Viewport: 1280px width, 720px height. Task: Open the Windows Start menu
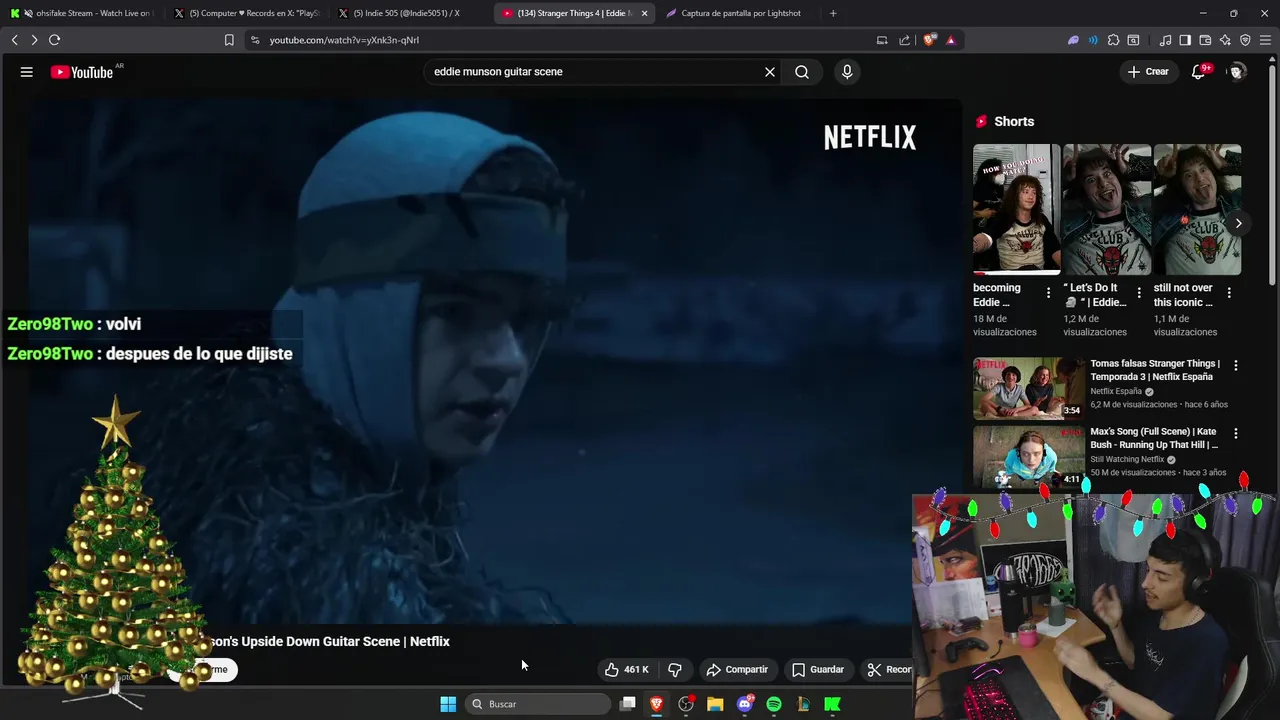(448, 704)
